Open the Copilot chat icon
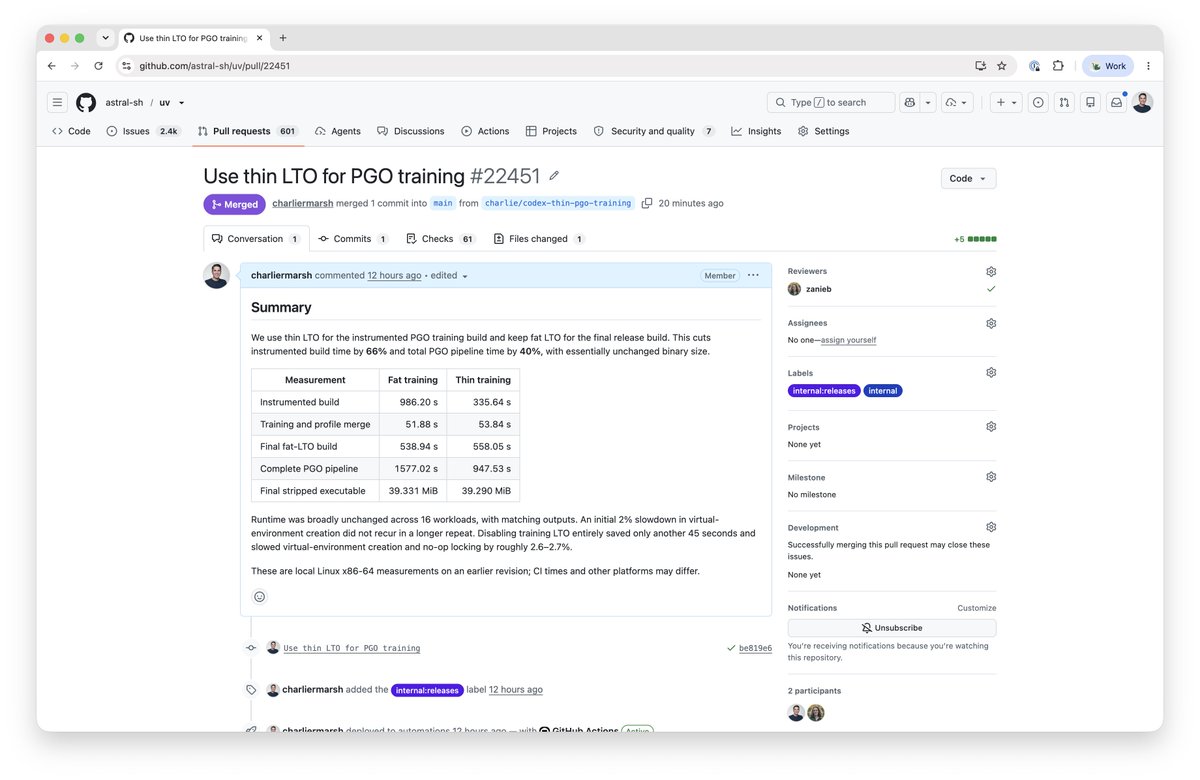The width and height of the screenshot is (1200, 780). coord(909,102)
